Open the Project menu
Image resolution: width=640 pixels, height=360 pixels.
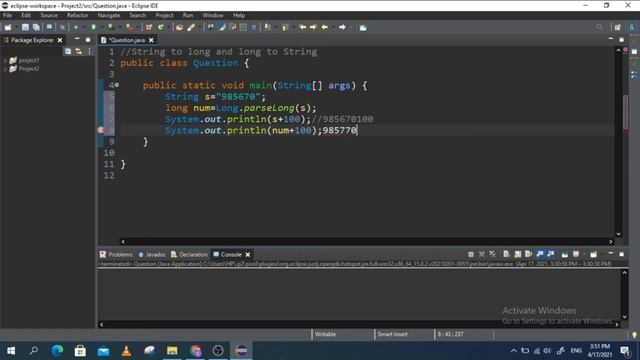164,15
